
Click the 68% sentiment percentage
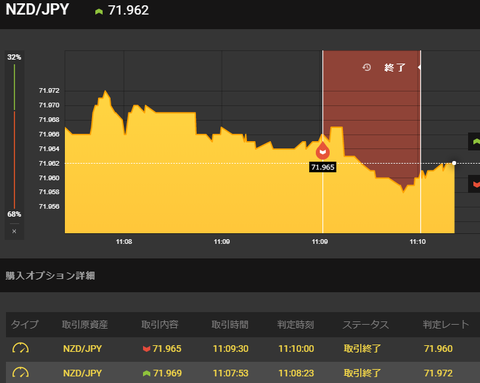(x=14, y=214)
